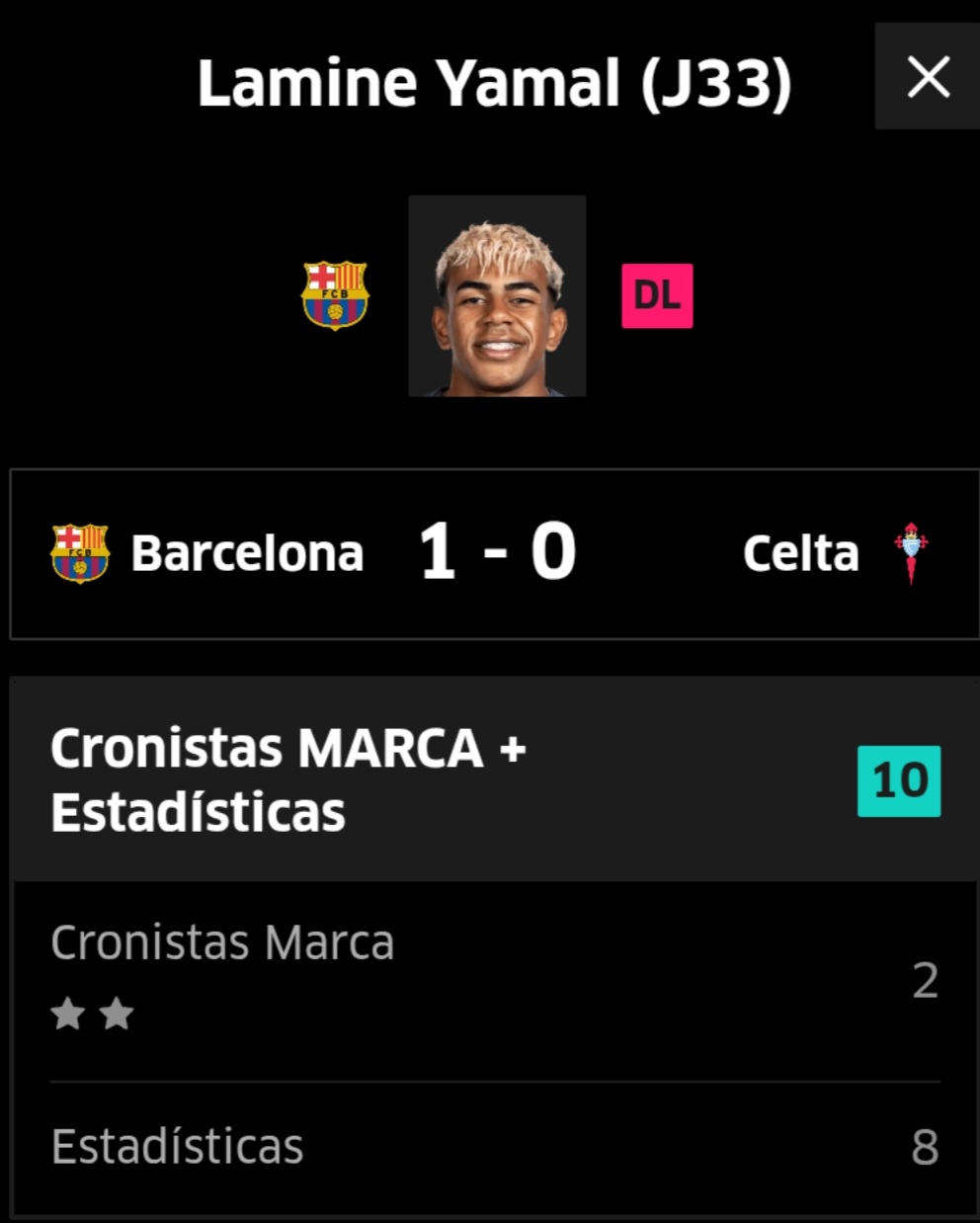Click the away score number 0
The width and height of the screenshot is (980, 1223).
click(553, 552)
